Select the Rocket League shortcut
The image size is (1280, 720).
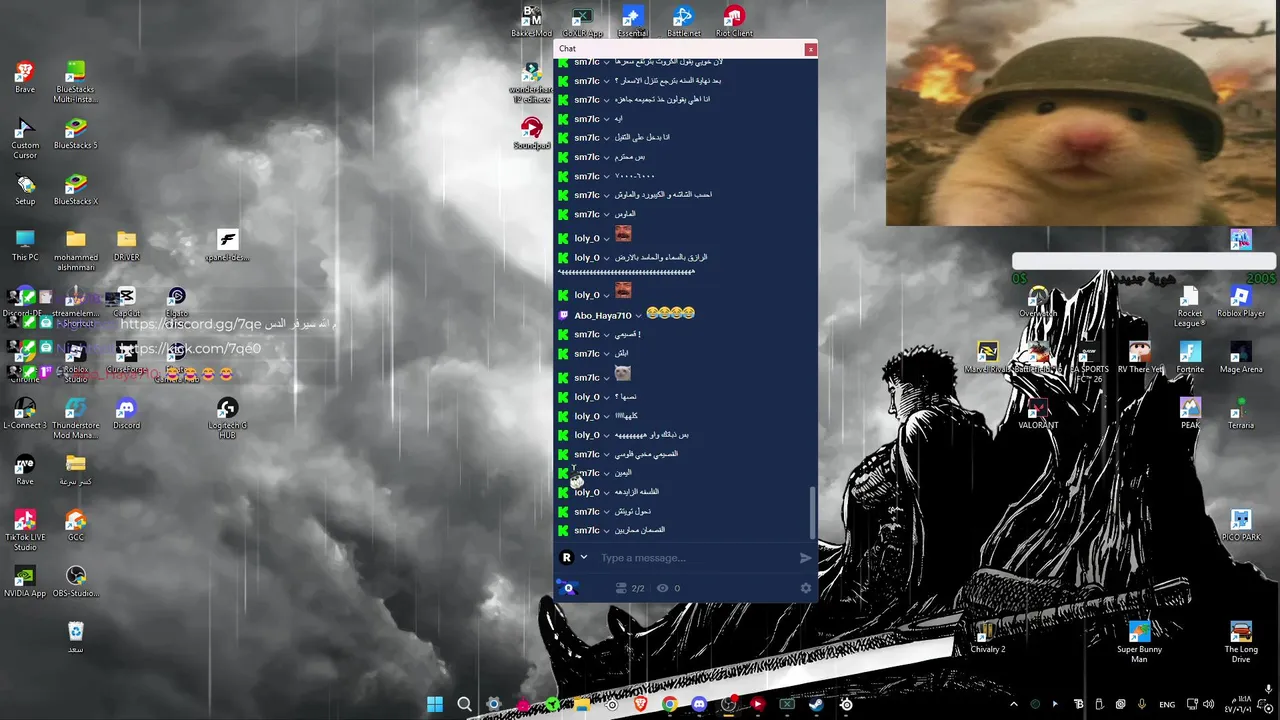coord(1189,306)
